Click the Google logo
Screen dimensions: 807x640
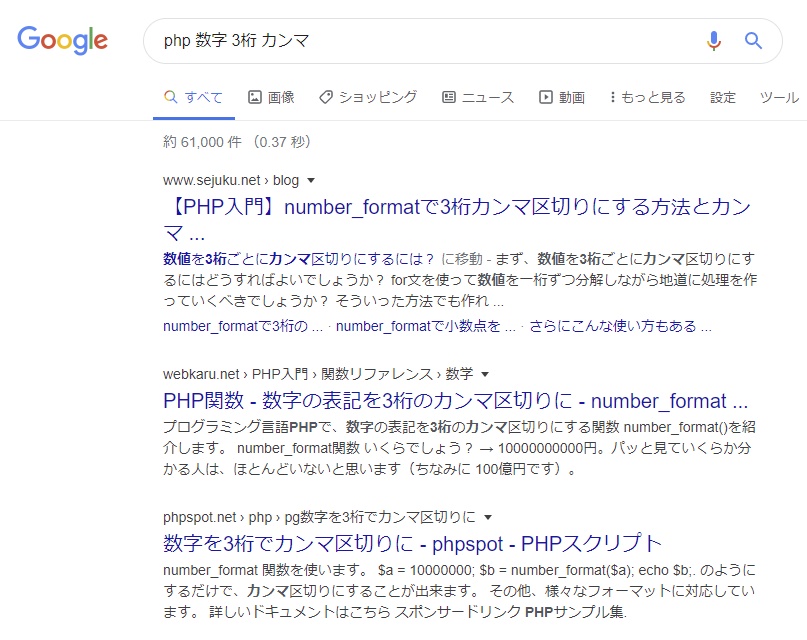62,40
